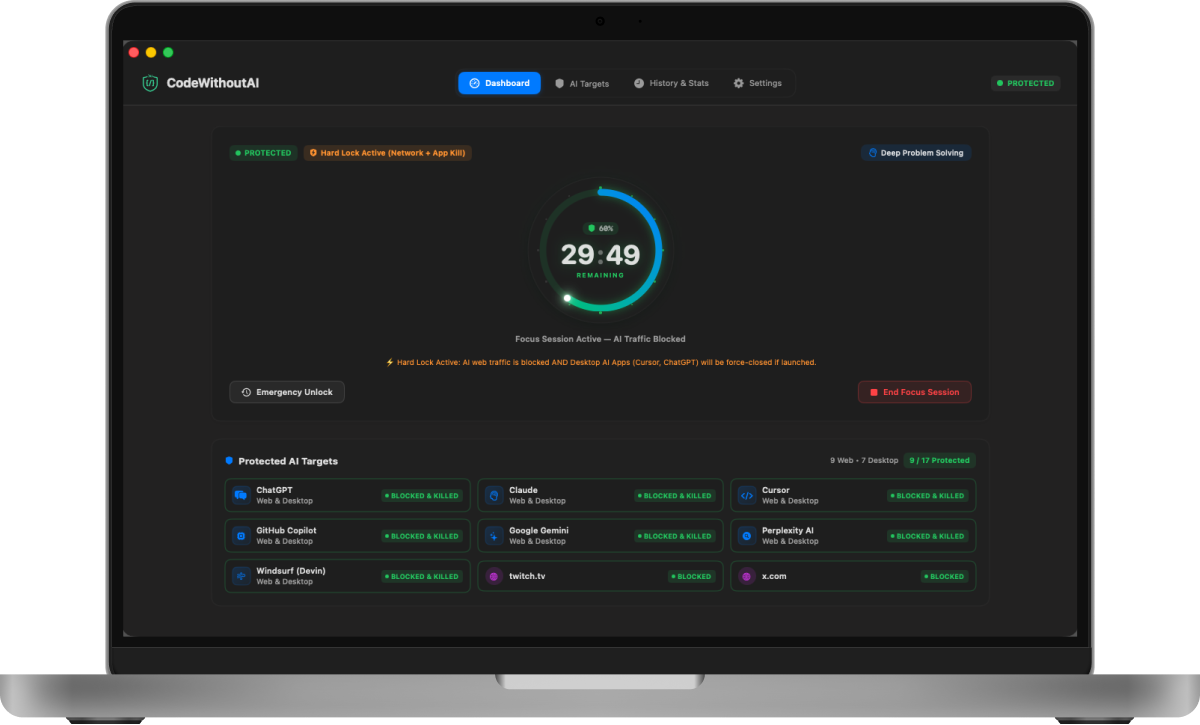
Task: Click the History & Stats clock icon
Action: point(639,83)
